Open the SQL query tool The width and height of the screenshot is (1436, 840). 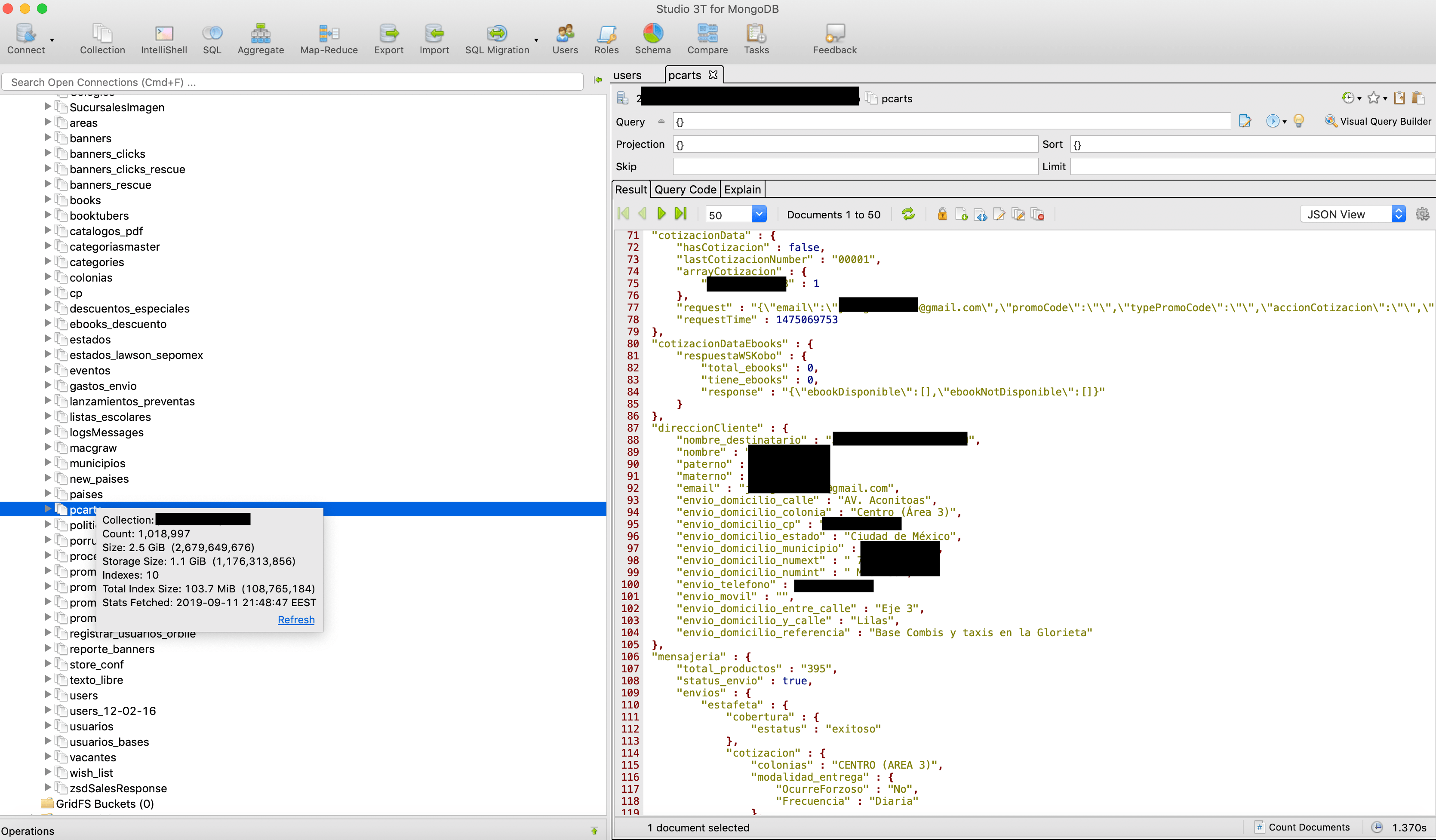[x=212, y=39]
